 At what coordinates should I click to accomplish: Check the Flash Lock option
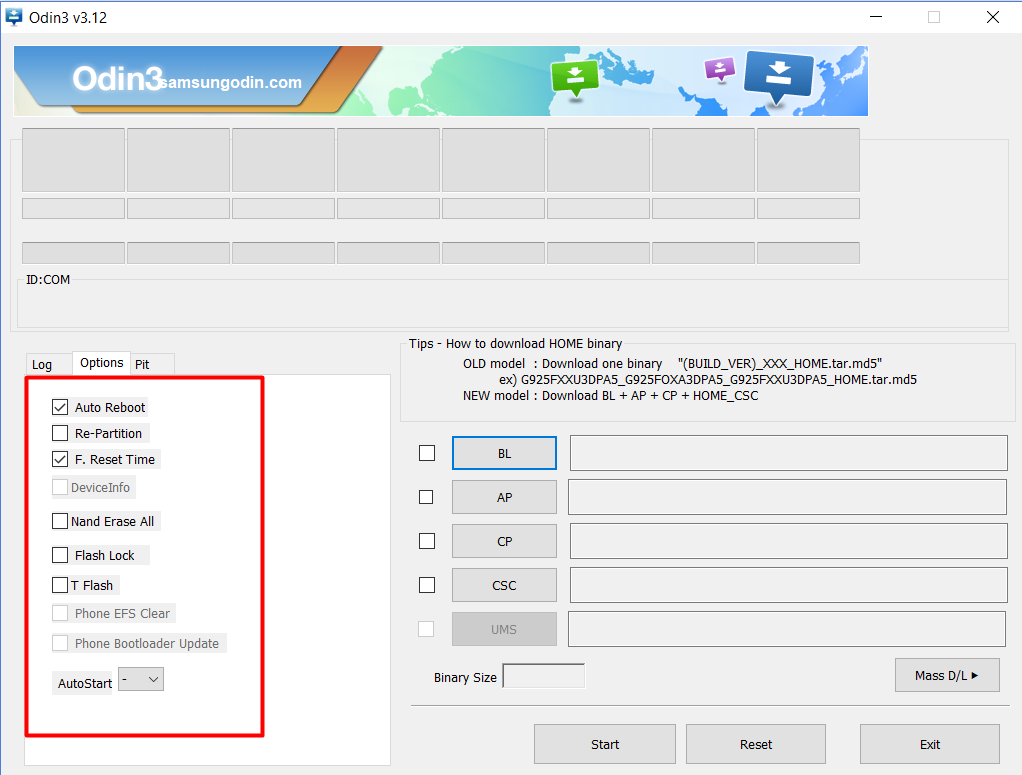[60, 555]
